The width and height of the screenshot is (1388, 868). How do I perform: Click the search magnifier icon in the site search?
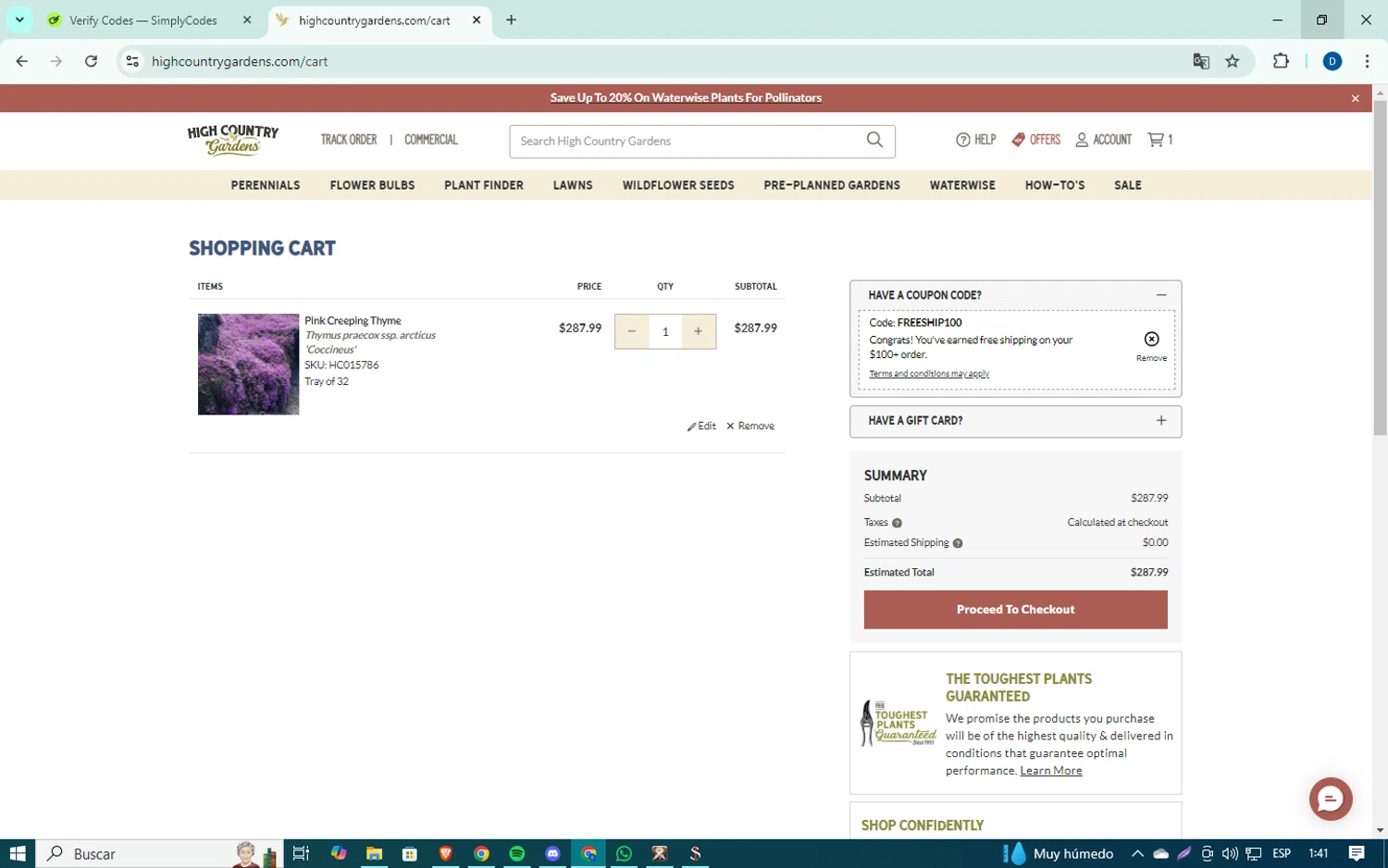(874, 140)
